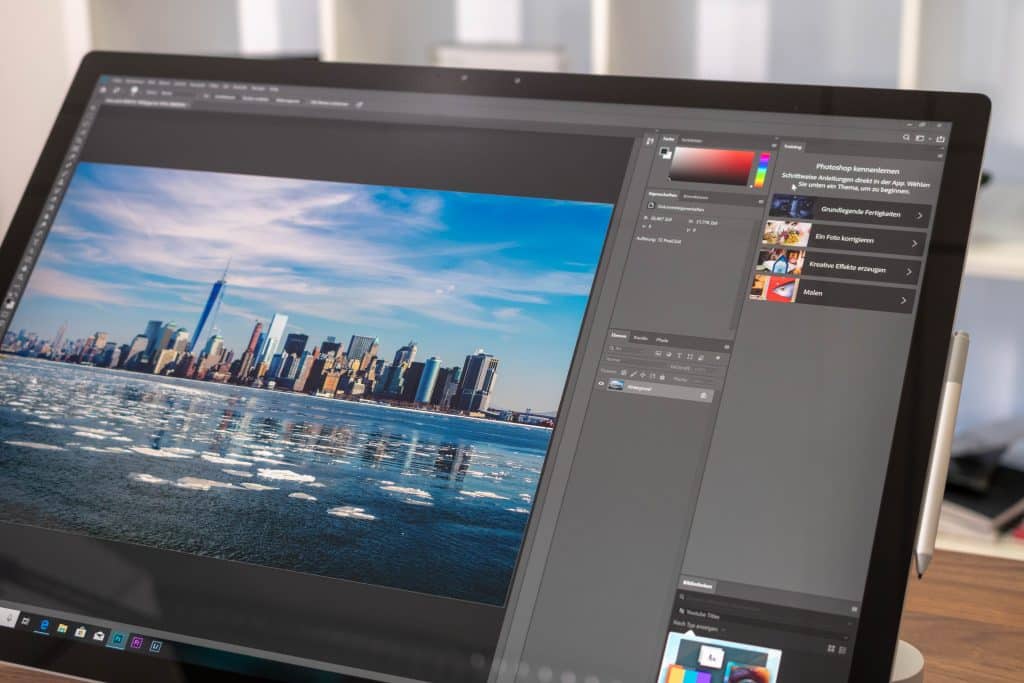This screenshot has height=683, width=1024.
Task: Open the Malen tutorial via its arrow
Action: pos(904,300)
